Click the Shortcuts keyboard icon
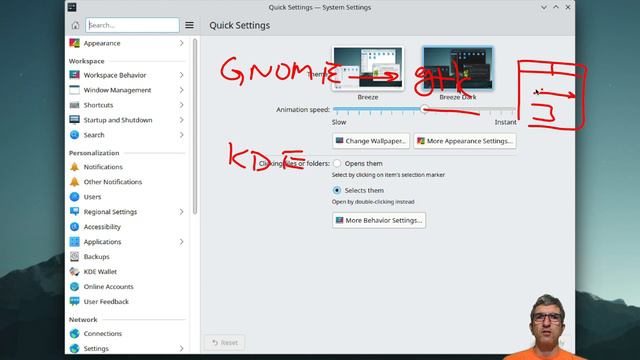The height and width of the screenshot is (360, 640). click(x=74, y=105)
